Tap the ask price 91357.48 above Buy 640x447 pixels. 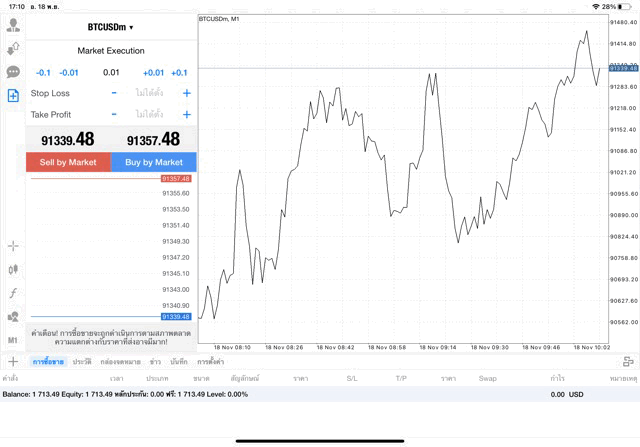pos(153,140)
